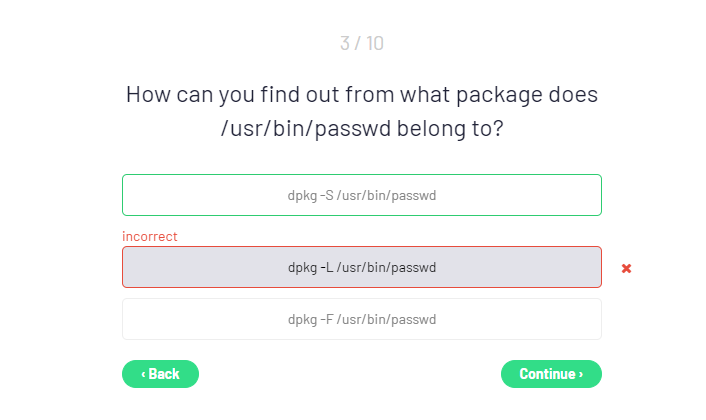Click the left chevron on Back button
Viewport: 706px width, 420px height.
point(143,374)
